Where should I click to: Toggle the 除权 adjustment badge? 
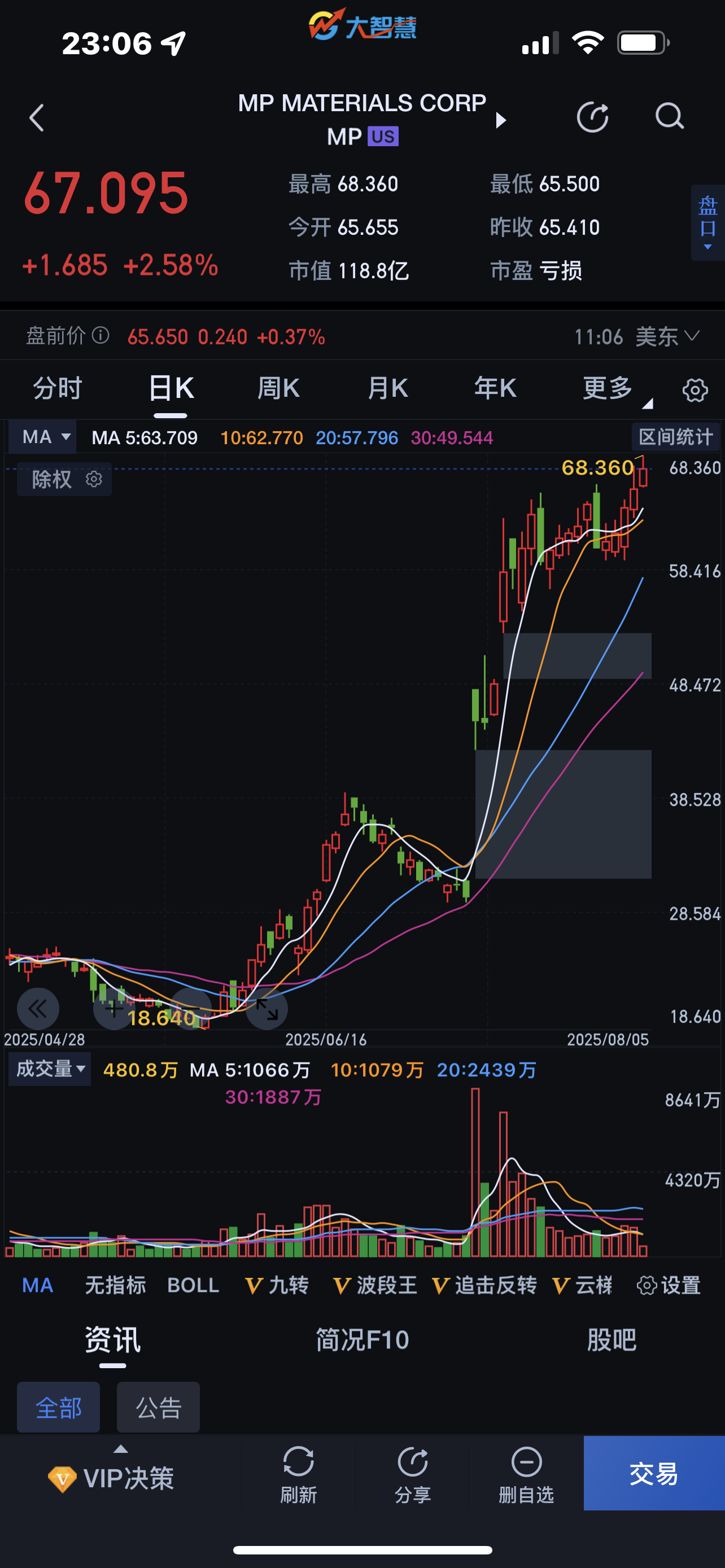click(64, 479)
